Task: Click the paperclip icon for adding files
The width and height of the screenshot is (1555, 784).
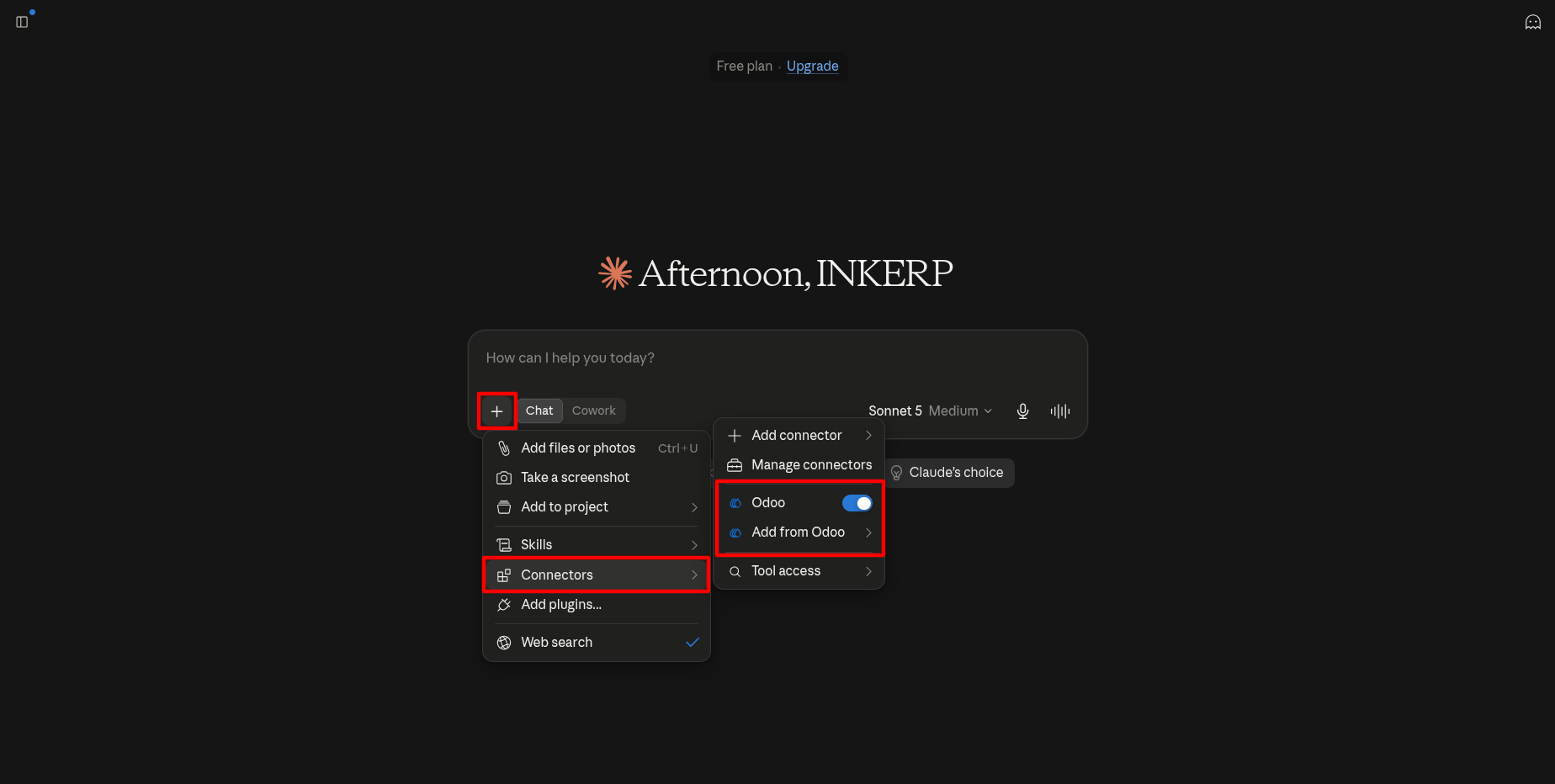Action: [x=504, y=448]
